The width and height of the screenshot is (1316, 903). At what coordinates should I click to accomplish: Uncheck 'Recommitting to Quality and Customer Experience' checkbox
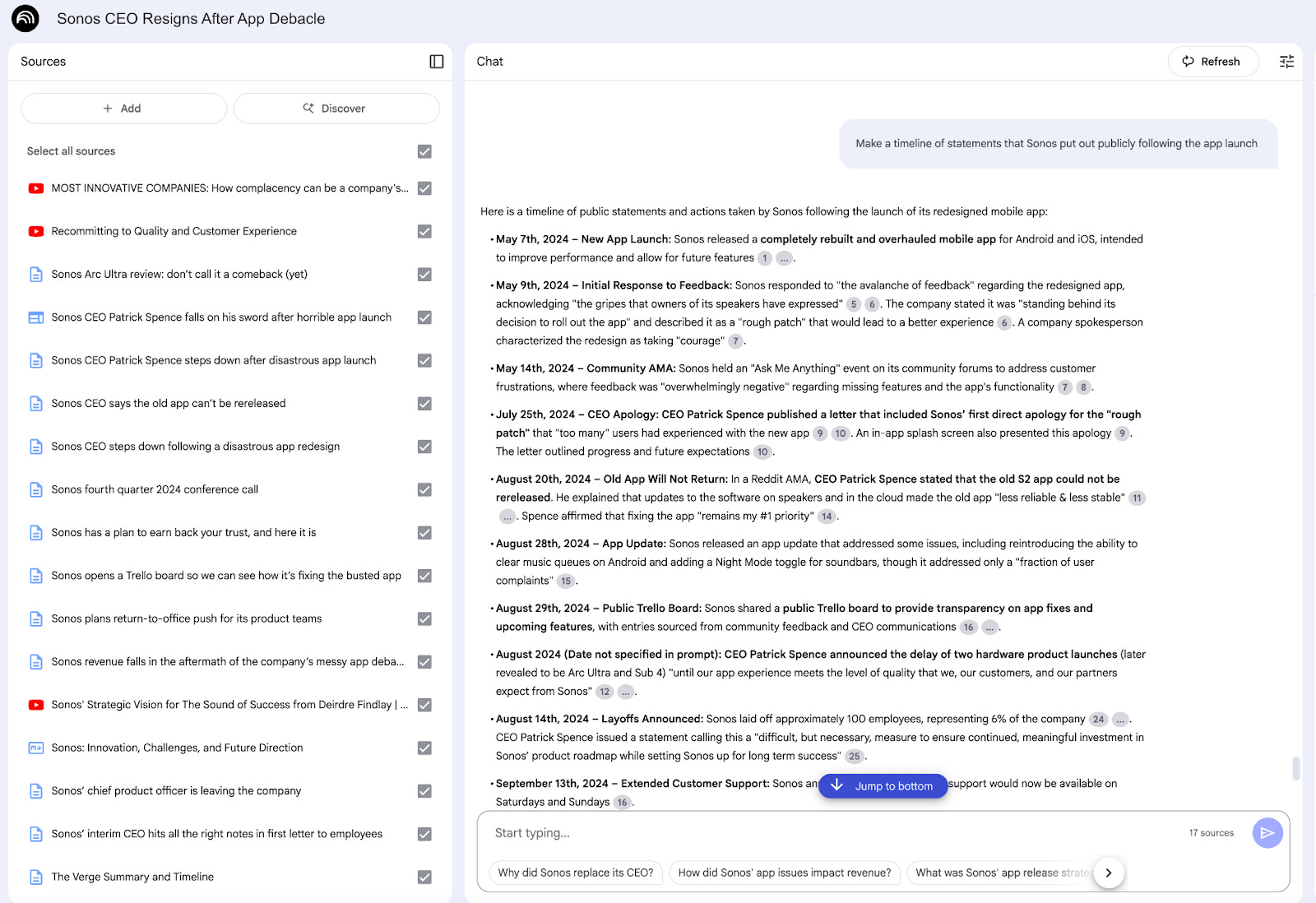424,232
